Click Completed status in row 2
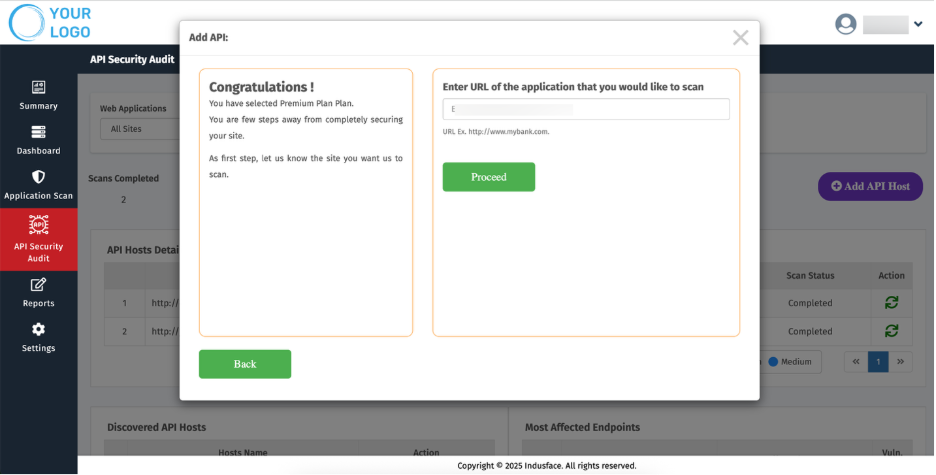Screen dimensions: 936x475 click(810, 331)
